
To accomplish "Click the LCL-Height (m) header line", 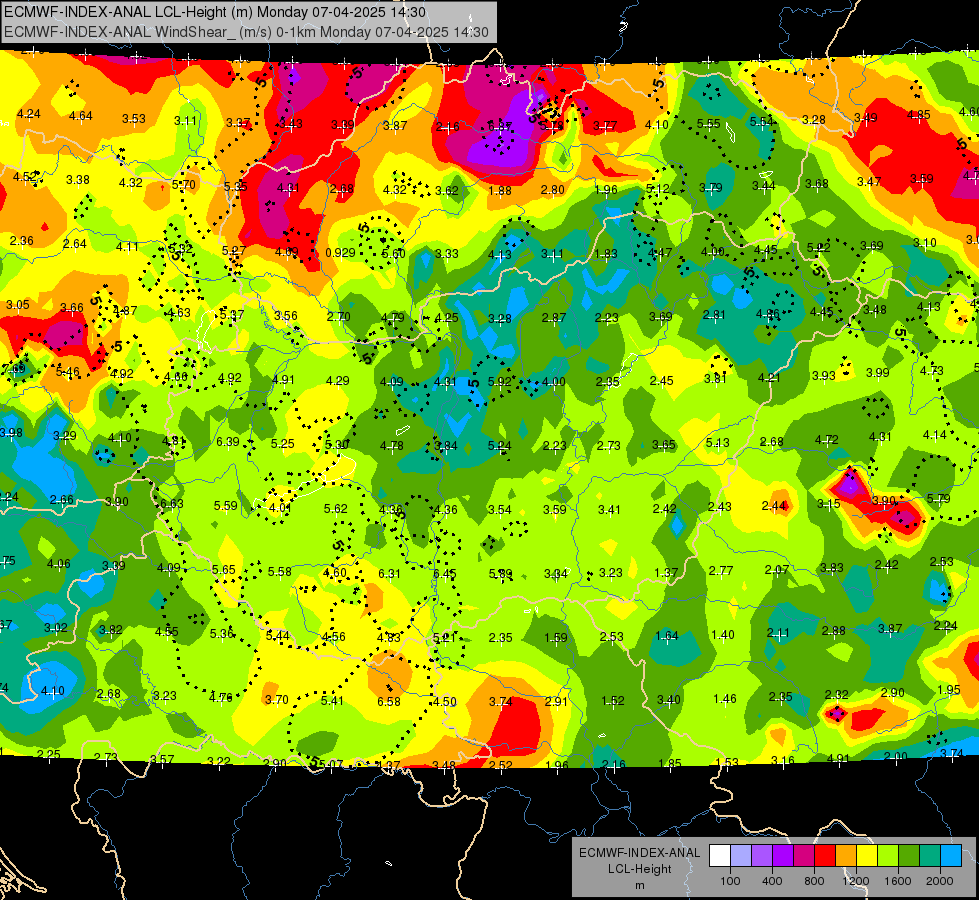I will tap(215, 12).
